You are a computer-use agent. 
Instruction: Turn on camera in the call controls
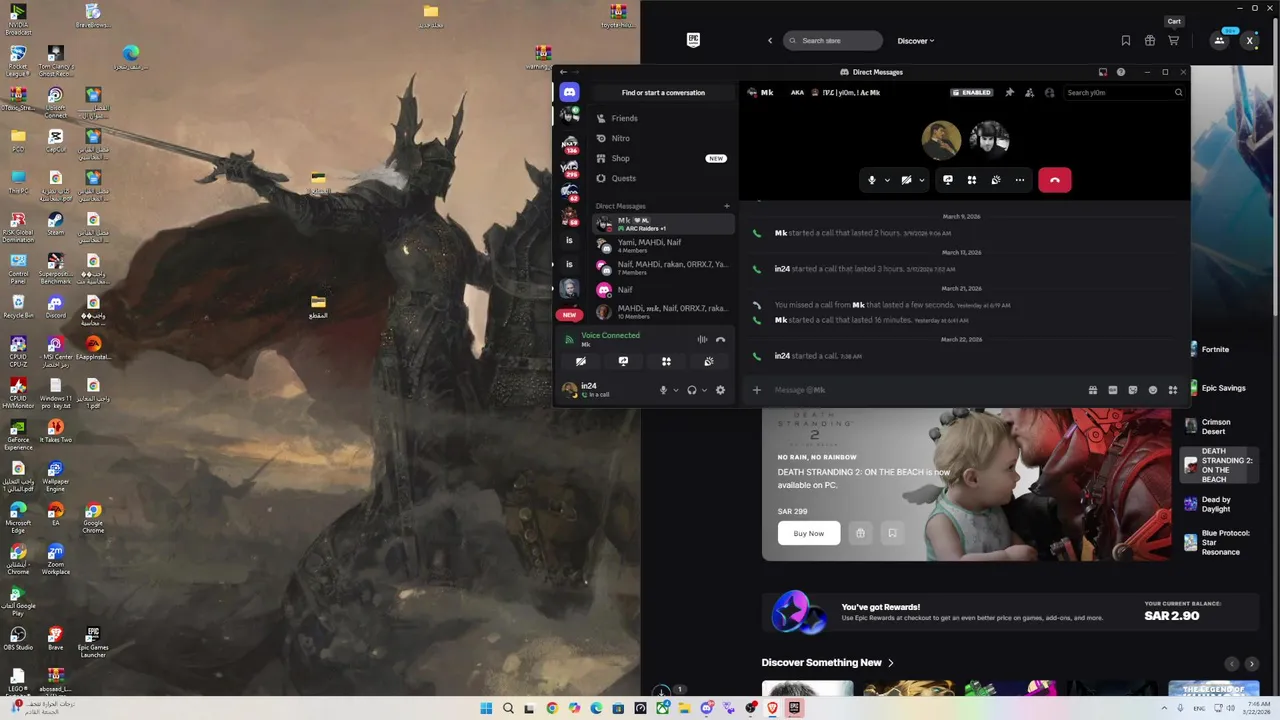(906, 180)
